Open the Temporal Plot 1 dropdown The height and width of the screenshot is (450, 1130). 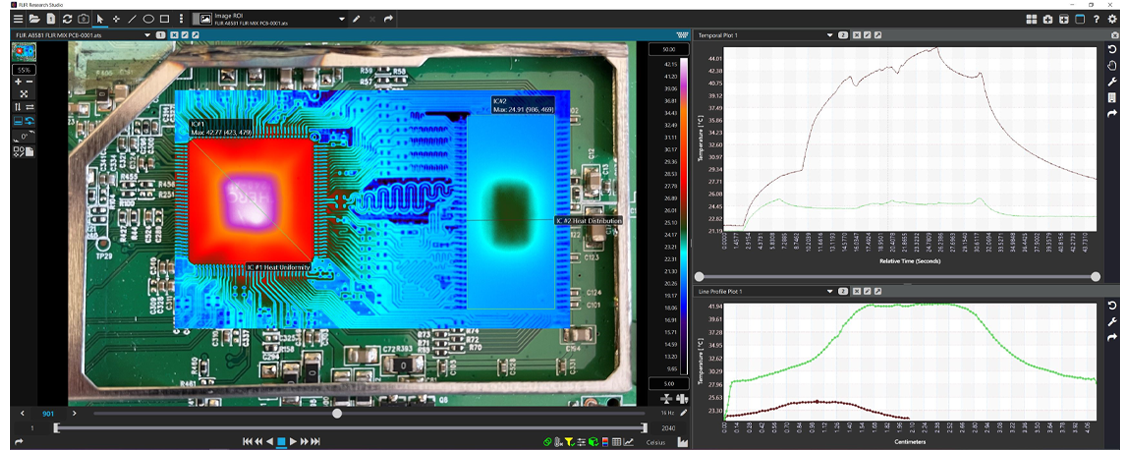tap(829, 35)
